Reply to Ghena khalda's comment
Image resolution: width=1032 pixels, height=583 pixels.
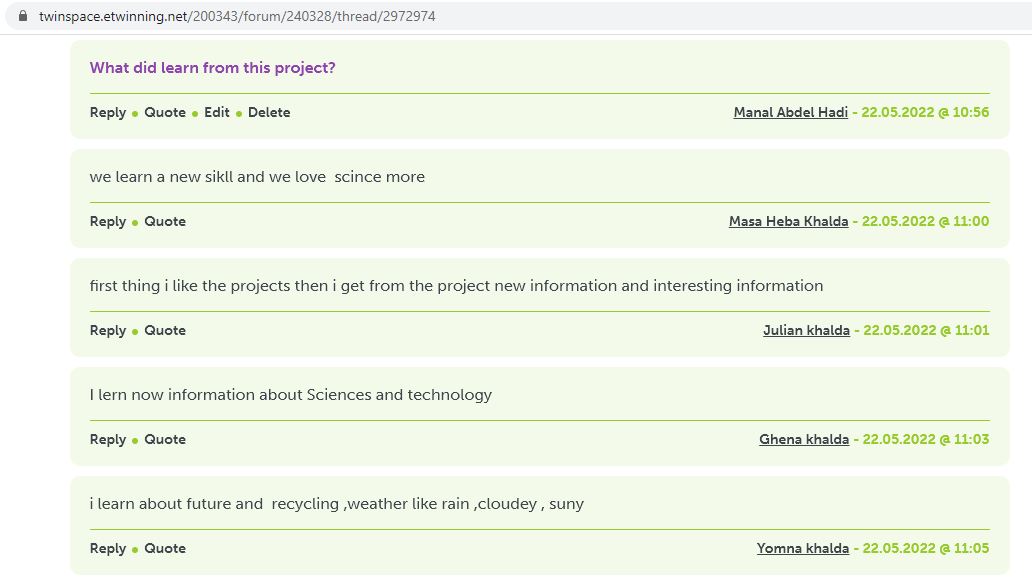[108, 440]
